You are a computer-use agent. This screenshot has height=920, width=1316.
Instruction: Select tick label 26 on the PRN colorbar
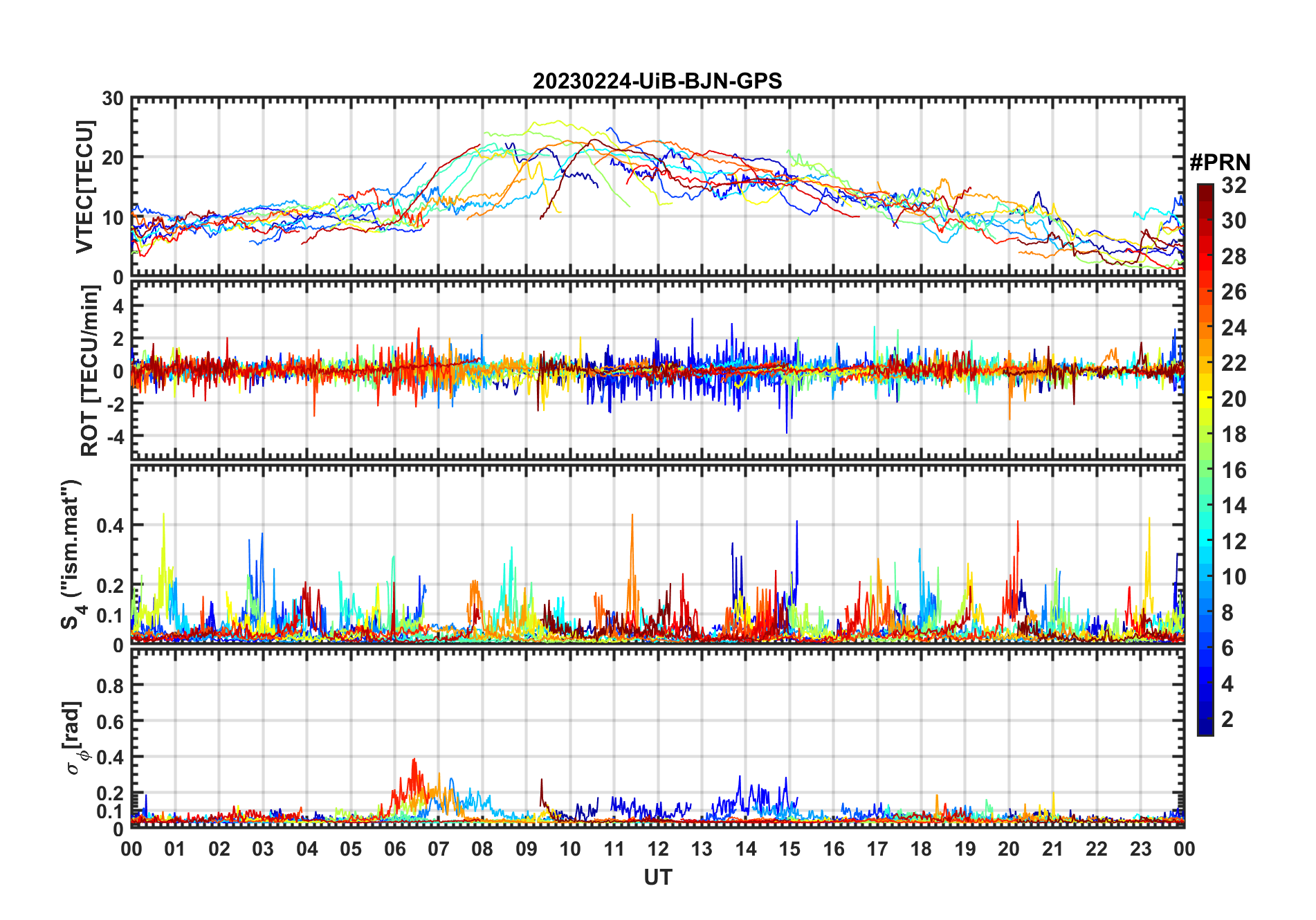(x=1234, y=292)
